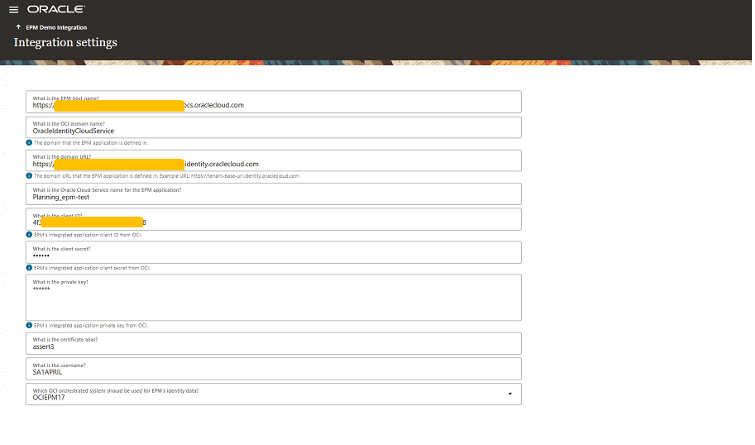Open the hamburger navigation menu
Viewport: 755px width, 445px height.
tap(13, 10)
